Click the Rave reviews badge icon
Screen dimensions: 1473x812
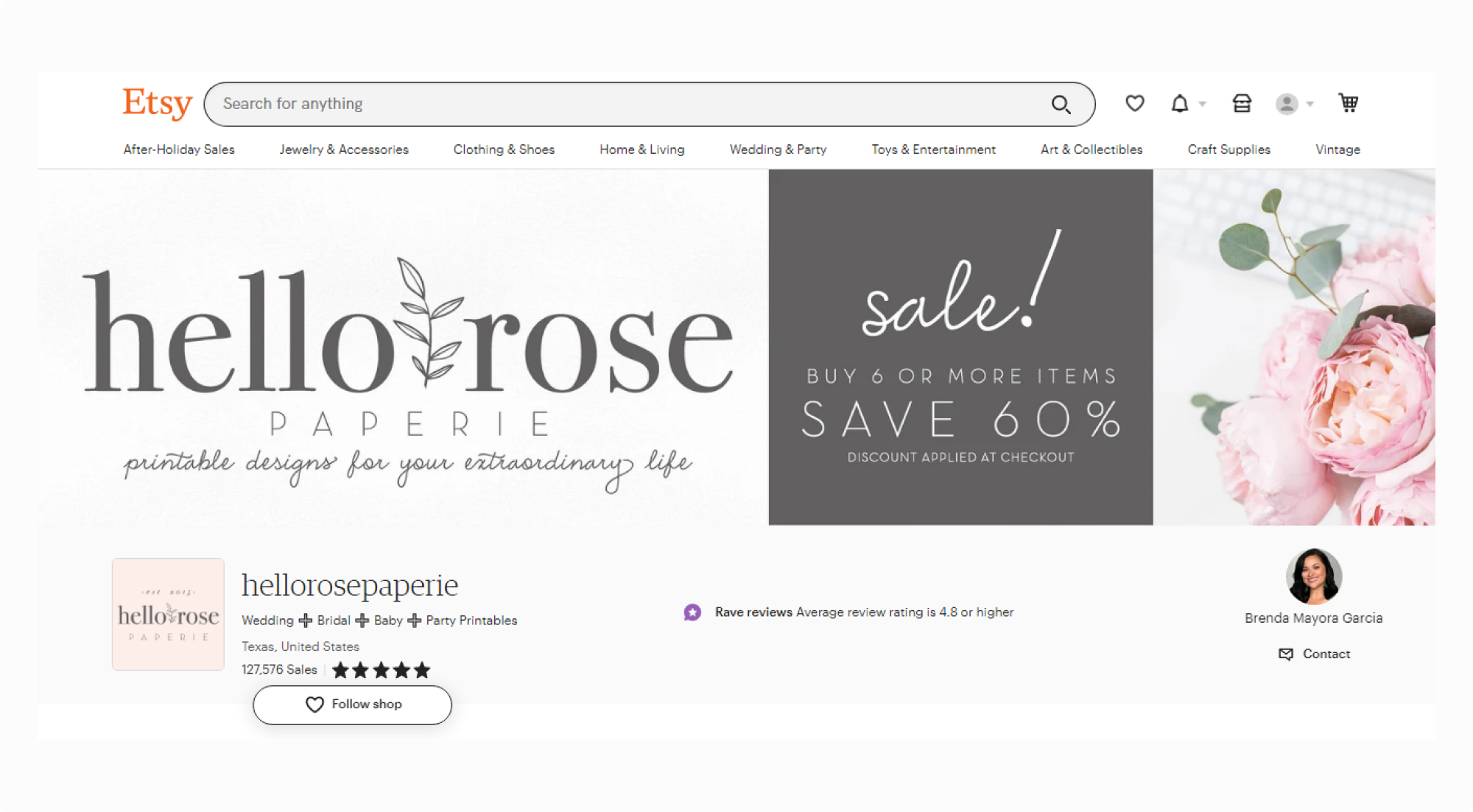(692, 612)
